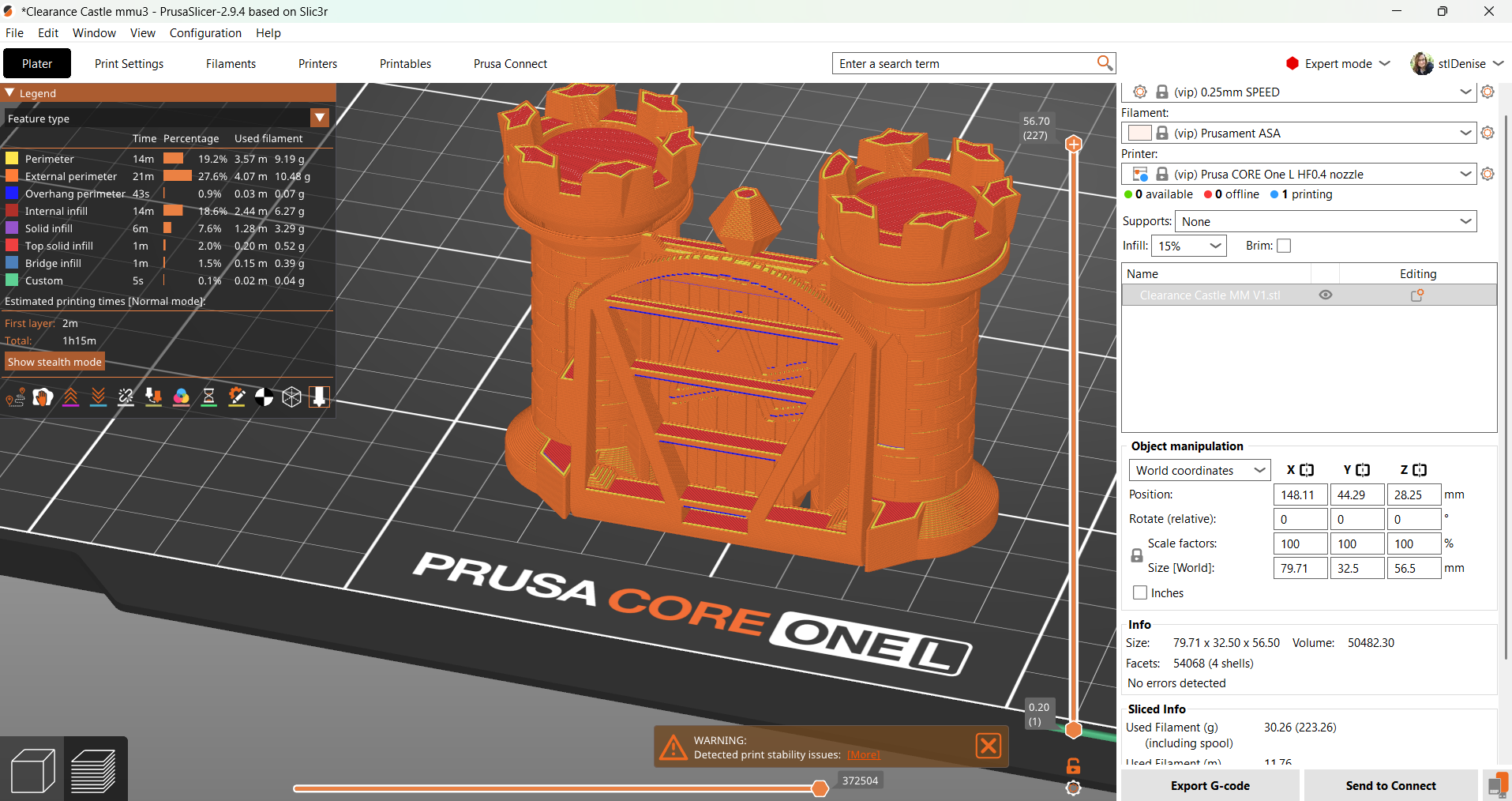Click the Export G-code button
Screen dimensions: 1512x801
pos(1210,785)
